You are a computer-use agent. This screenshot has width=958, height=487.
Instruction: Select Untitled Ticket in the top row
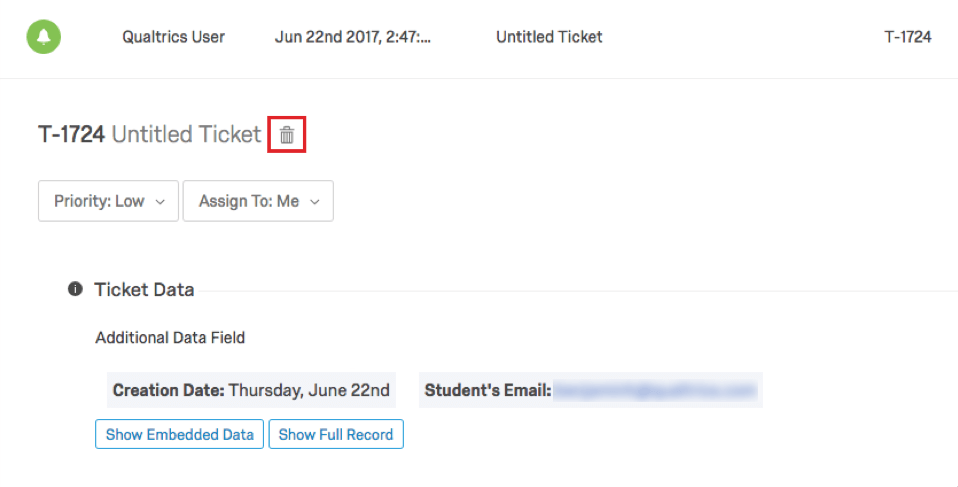click(549, 37)
